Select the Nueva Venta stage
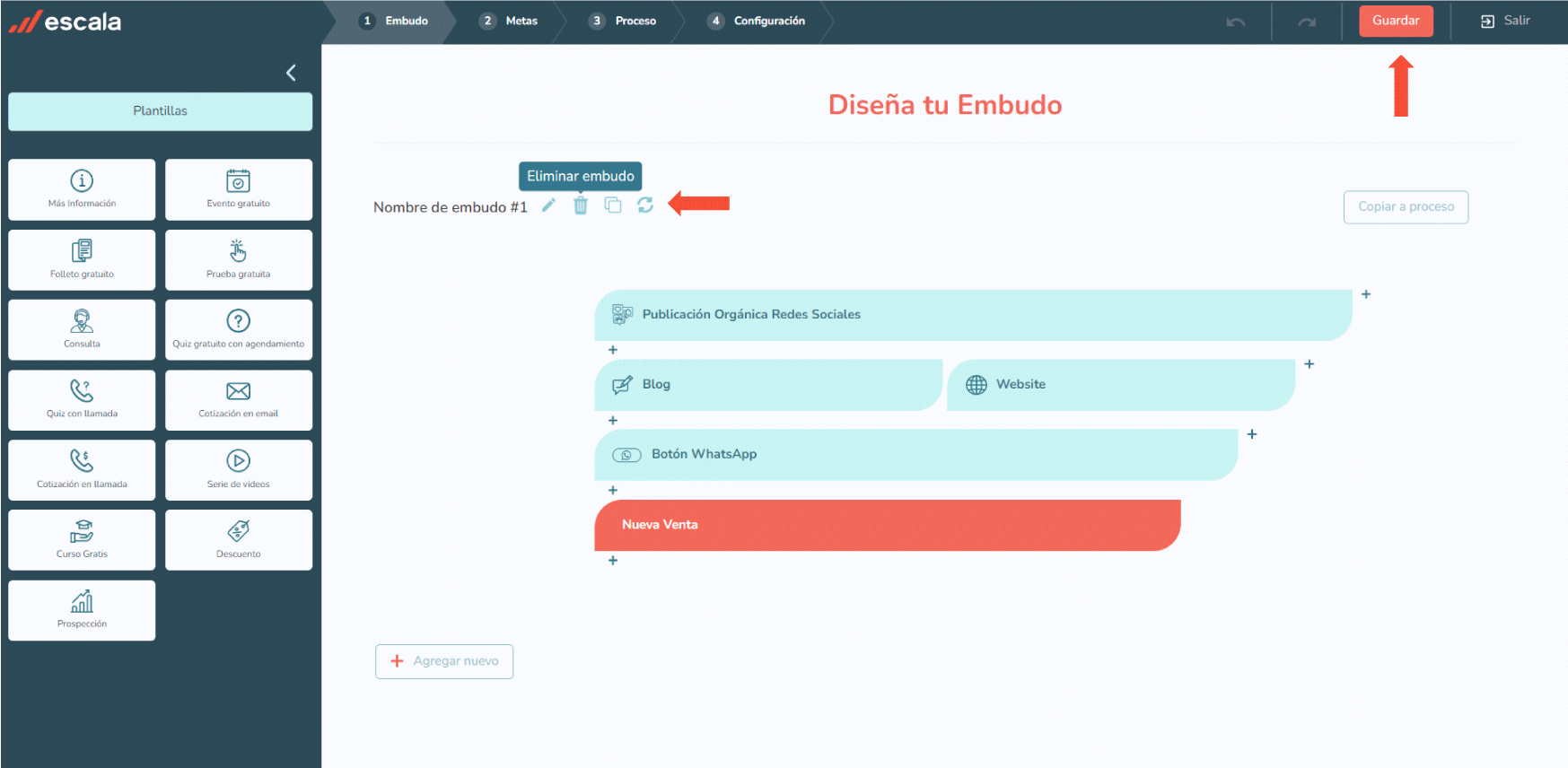 (x=887, y=525)
